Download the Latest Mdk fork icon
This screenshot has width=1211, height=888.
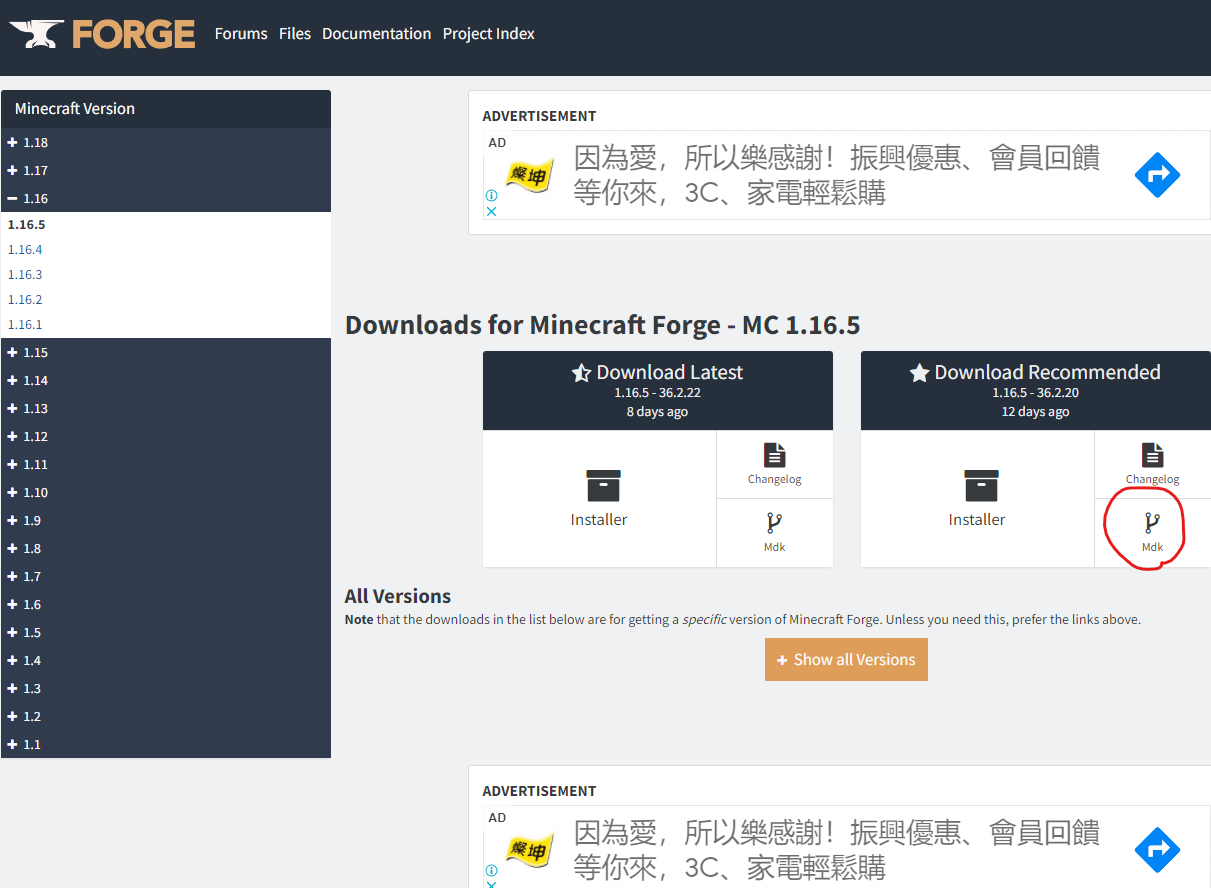tap(774, 523)
